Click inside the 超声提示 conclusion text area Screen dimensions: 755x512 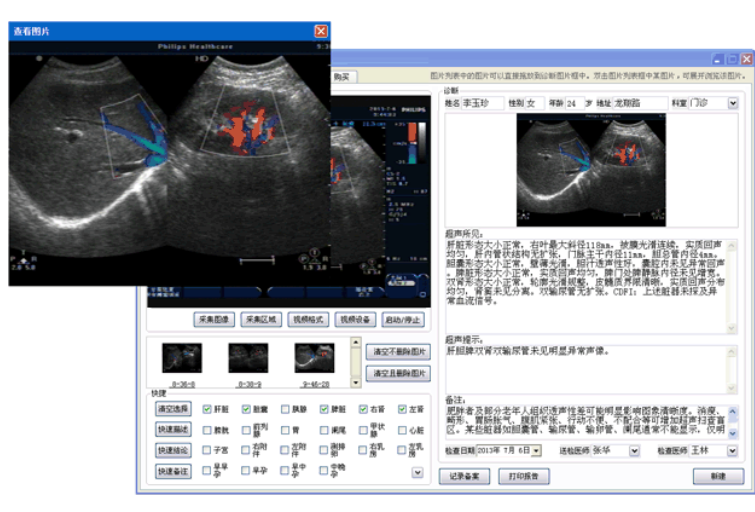click(x=586, y=370)
